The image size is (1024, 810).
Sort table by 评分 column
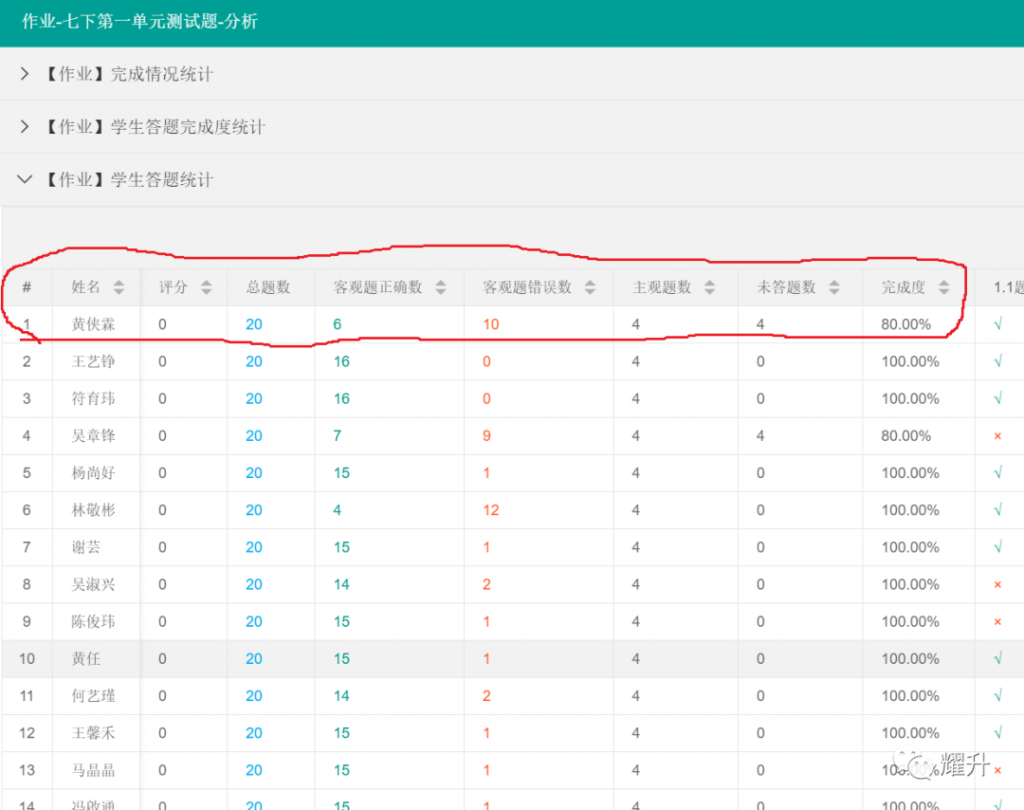206,287
